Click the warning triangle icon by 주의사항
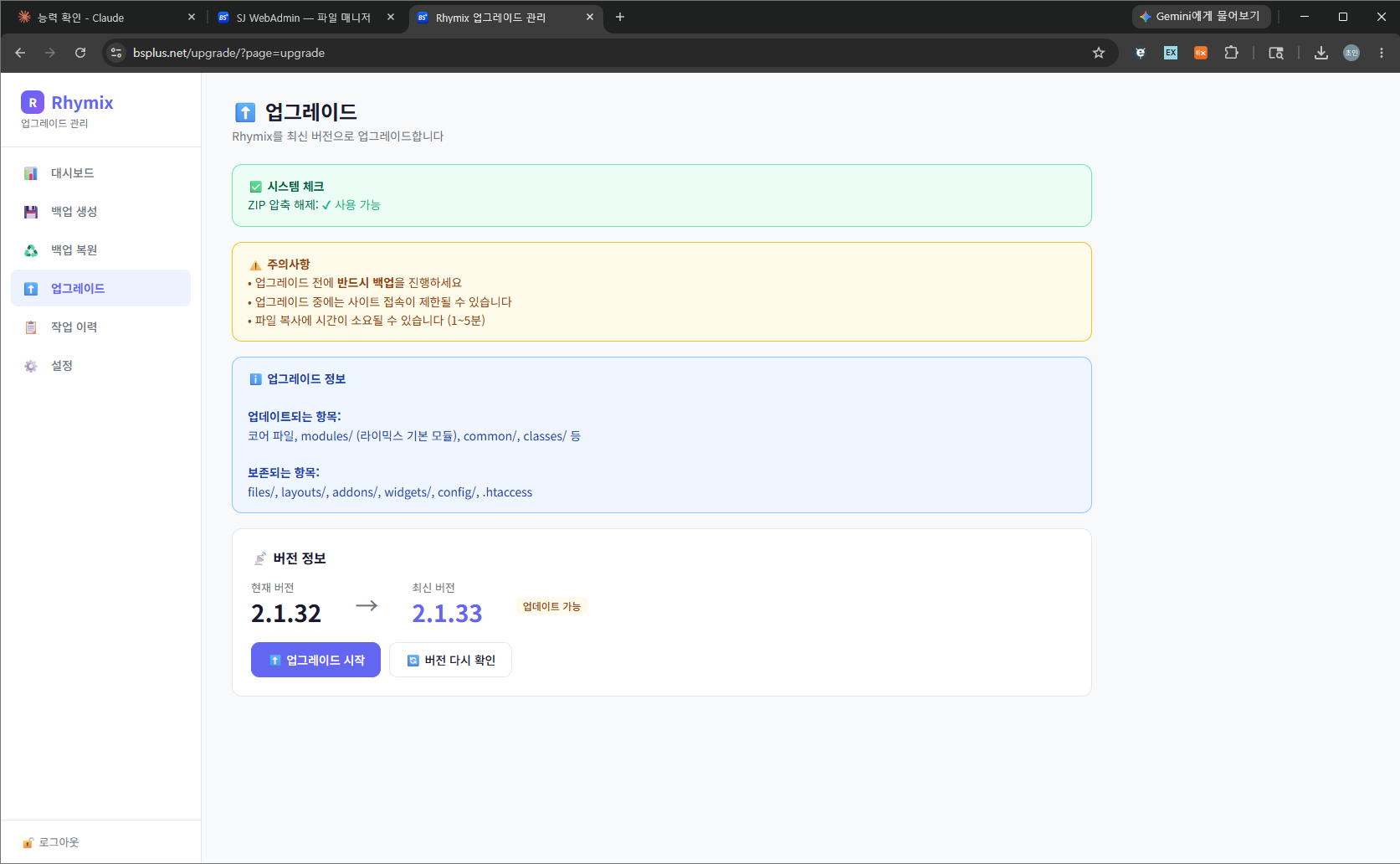1400x864 pixels. [x=256, y=265]
